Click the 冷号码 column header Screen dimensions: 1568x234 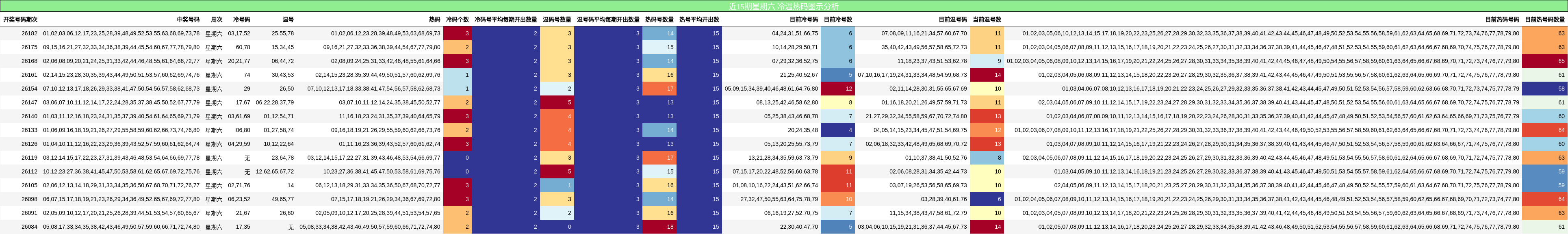[241, 19]
